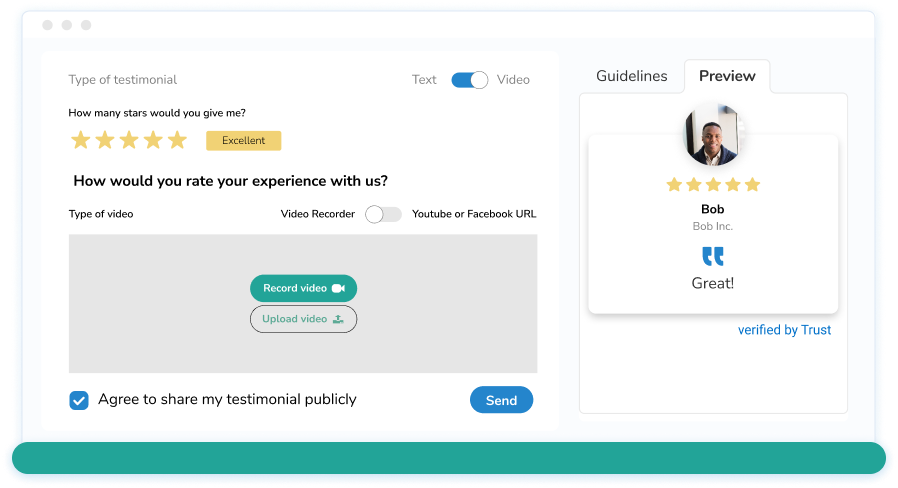Click the Excellent rating badge
Viewport: 898px width, 488px height.
pos(243,140)
